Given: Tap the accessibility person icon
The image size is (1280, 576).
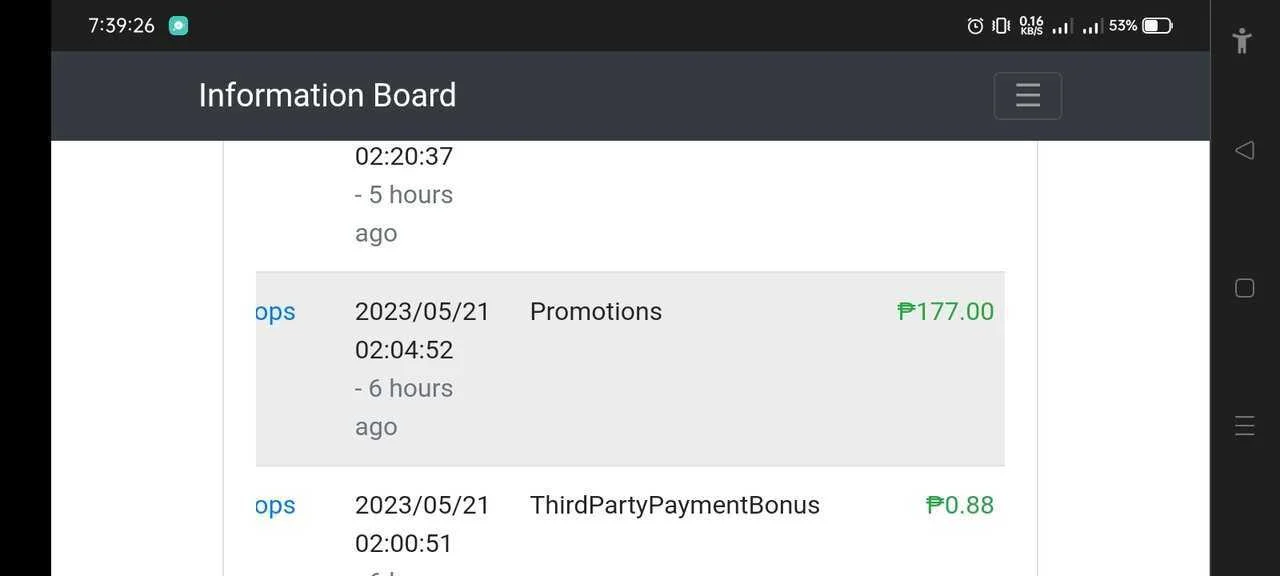Looking at the screenshot, I should pos(1242,41).
